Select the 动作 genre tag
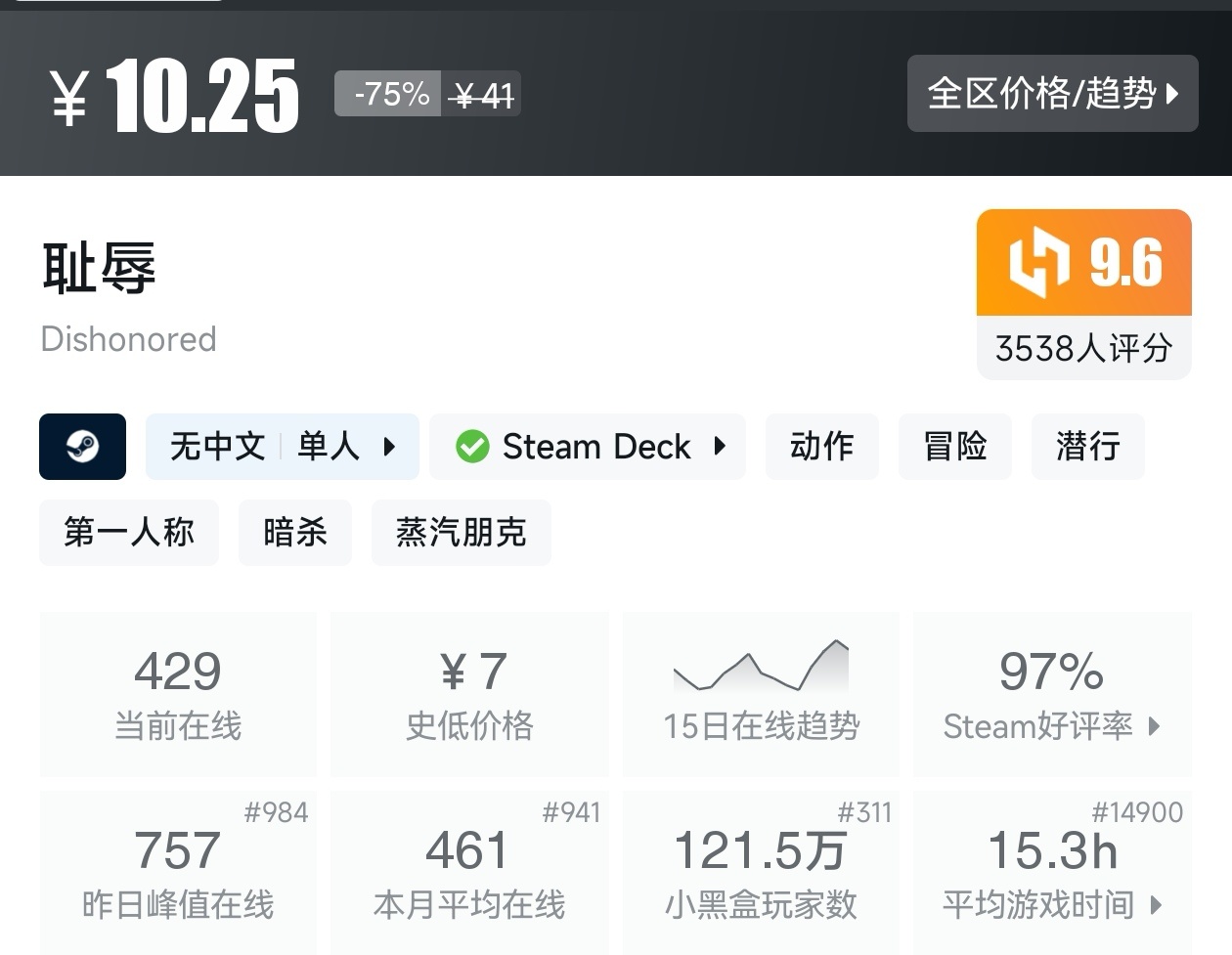Screen dimensions: 1232x955 (x=822, y=447)
